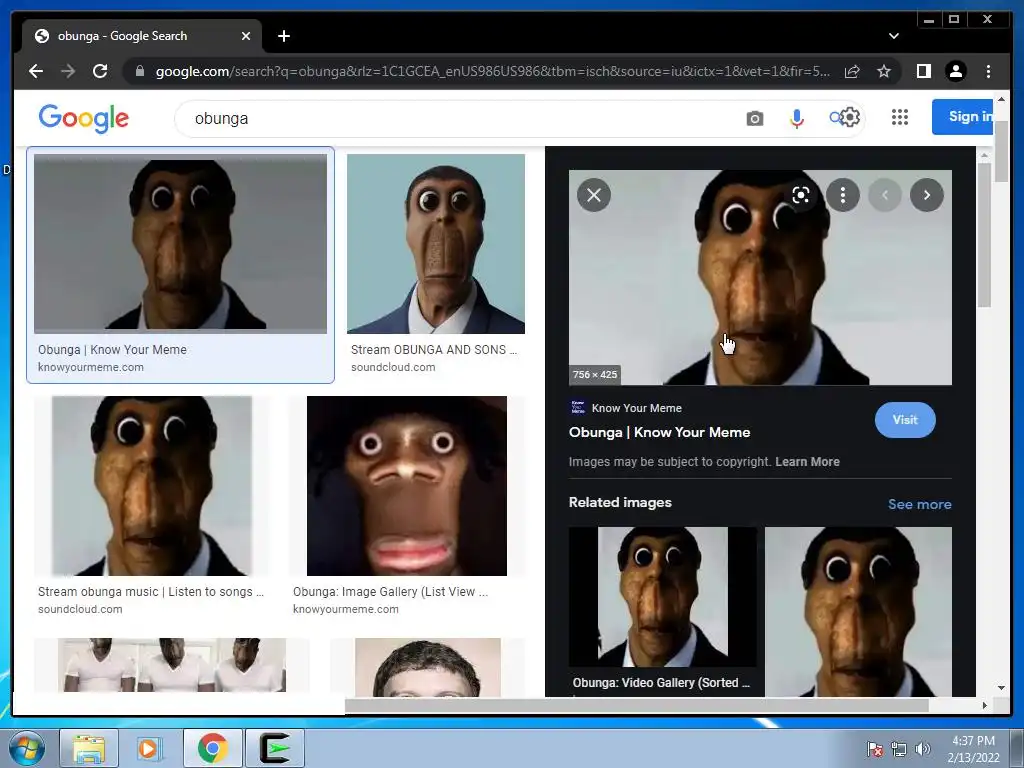Open the green arrow app in taskbar
Viewport: 1024px width, 768px height.
click(275, 748)
